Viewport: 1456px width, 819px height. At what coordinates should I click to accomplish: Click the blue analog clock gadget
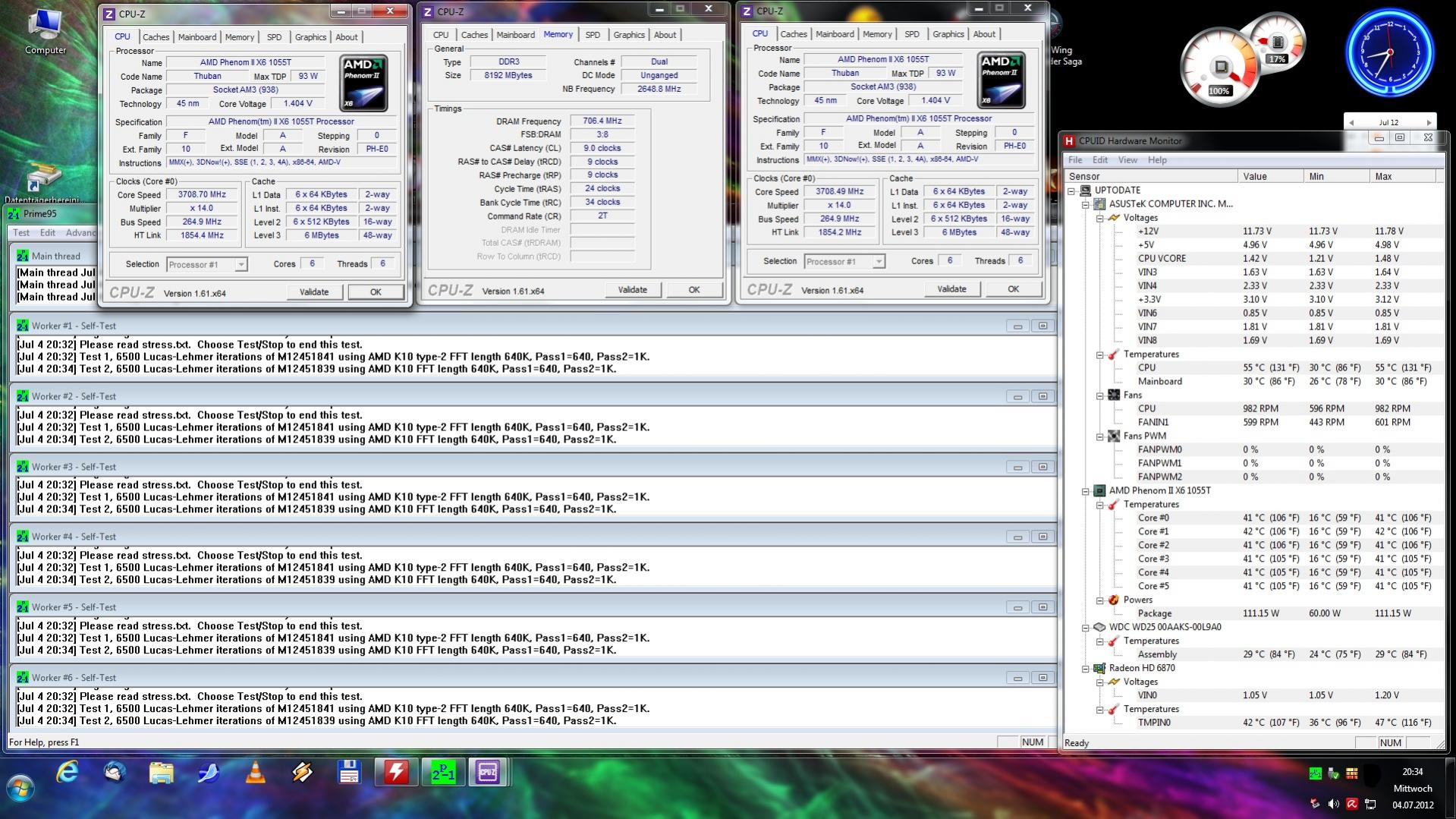1390,53
